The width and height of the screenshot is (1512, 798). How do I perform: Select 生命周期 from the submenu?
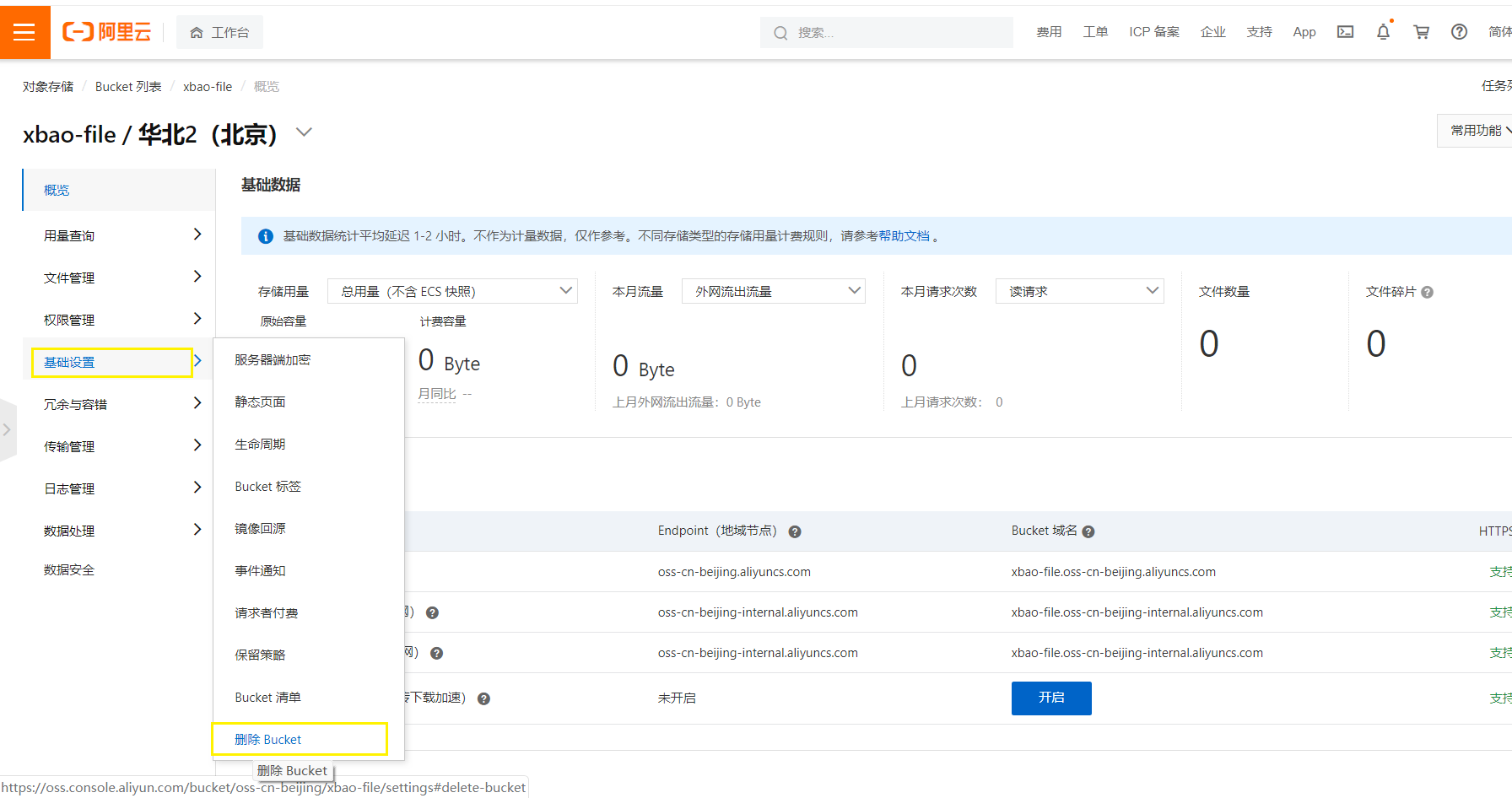point(309,445)
